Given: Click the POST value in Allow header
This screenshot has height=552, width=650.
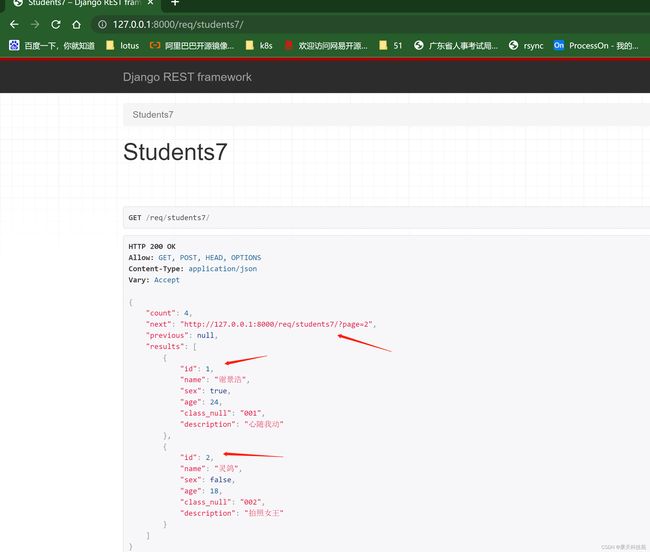Looking at the screenshot, I should pos(188,258).
